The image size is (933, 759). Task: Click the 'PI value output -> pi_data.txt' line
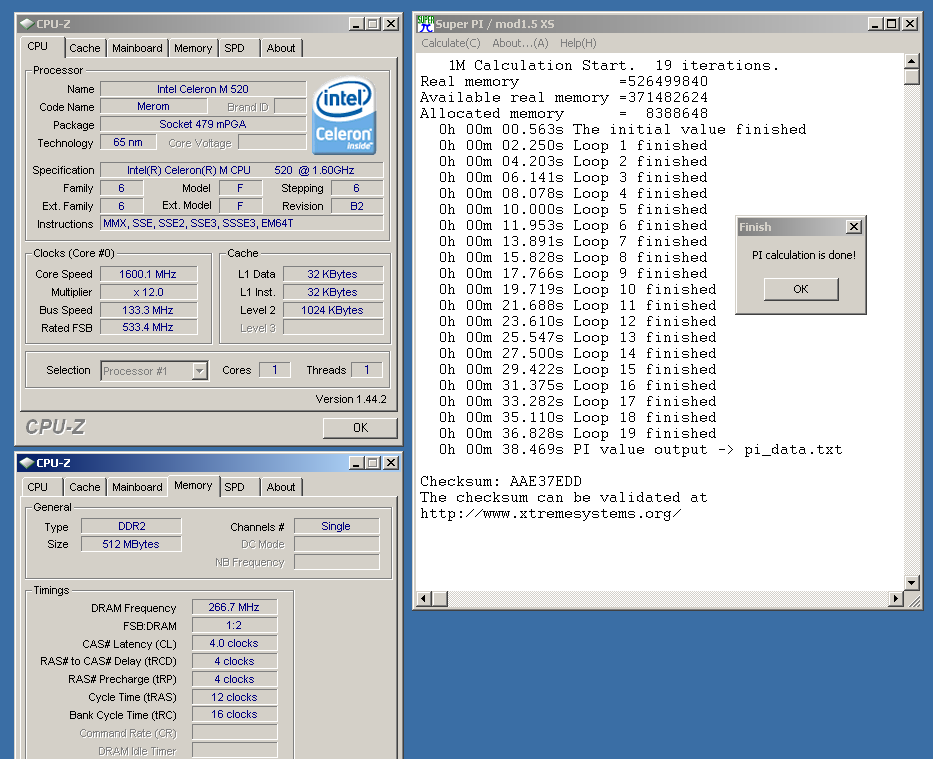tap(641, 450)
